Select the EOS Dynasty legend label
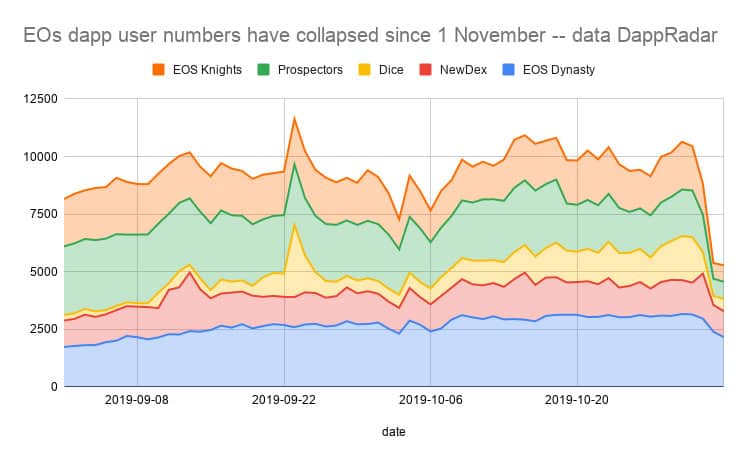This screenshot has width=747, height=462. [559, 70]
